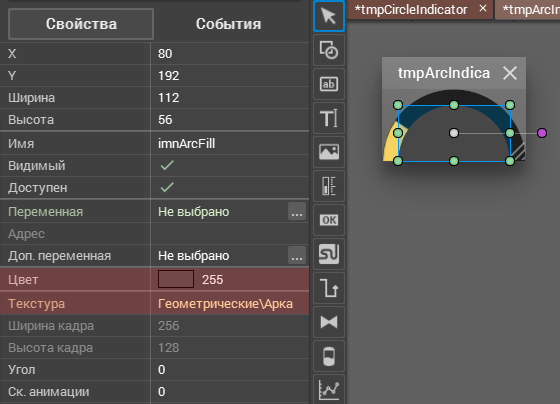The height and width of the screenshot is (404, 560).
Task: Select the trend chart tool
Action: coord(329,389)
